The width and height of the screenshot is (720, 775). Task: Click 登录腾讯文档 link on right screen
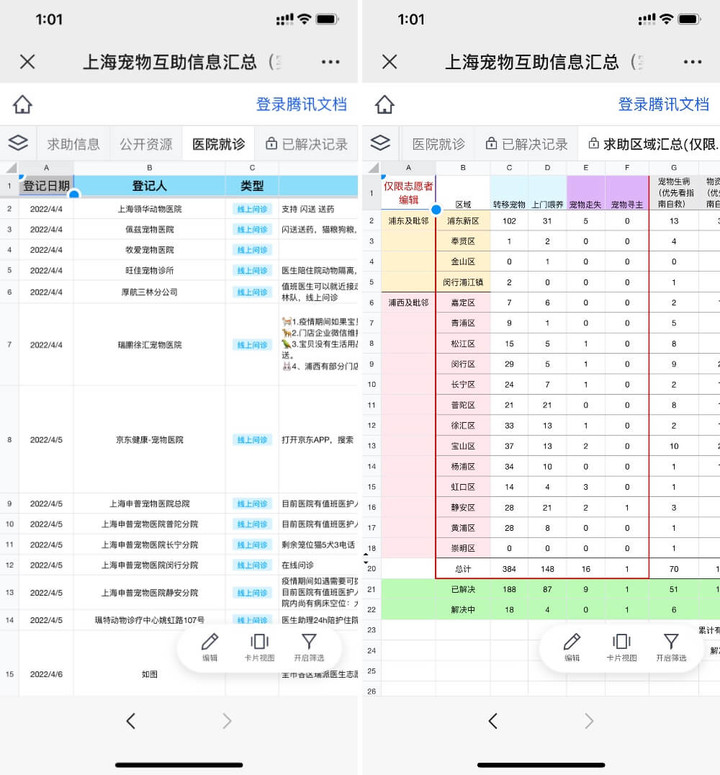[x=664, y=104]
